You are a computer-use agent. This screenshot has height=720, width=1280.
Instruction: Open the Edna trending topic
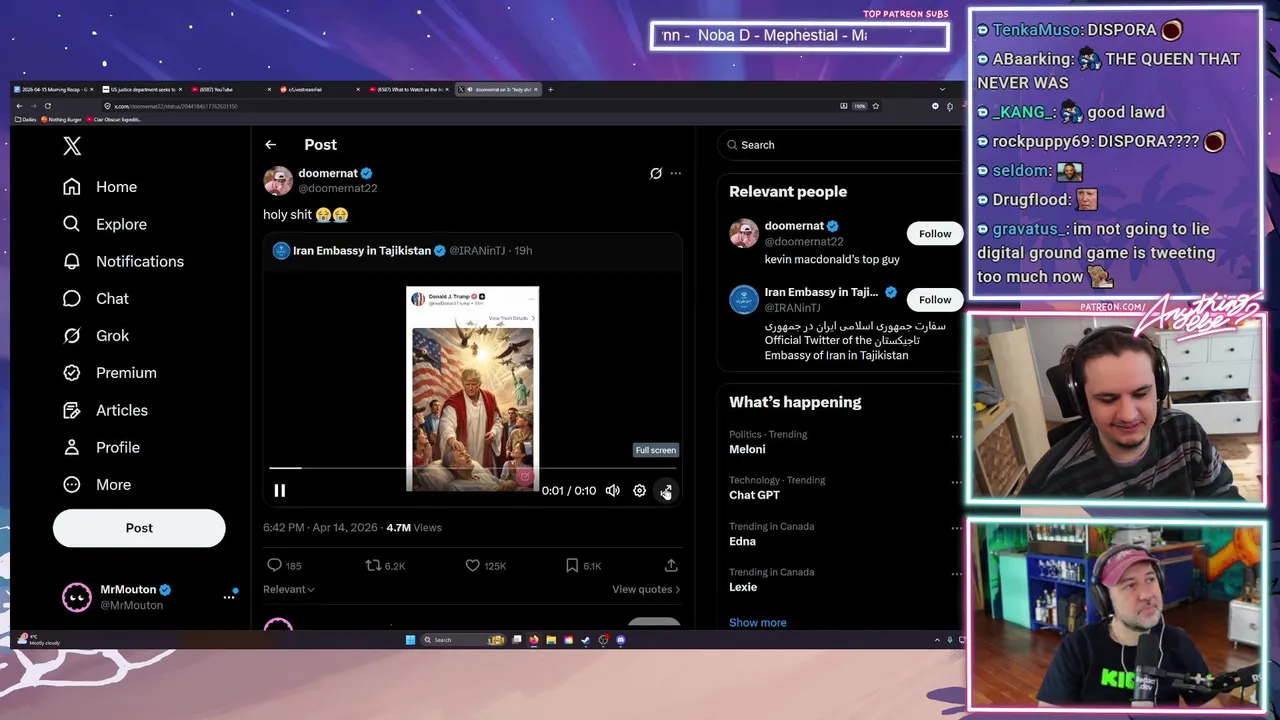pyautogui.click(x=742, y=541)
